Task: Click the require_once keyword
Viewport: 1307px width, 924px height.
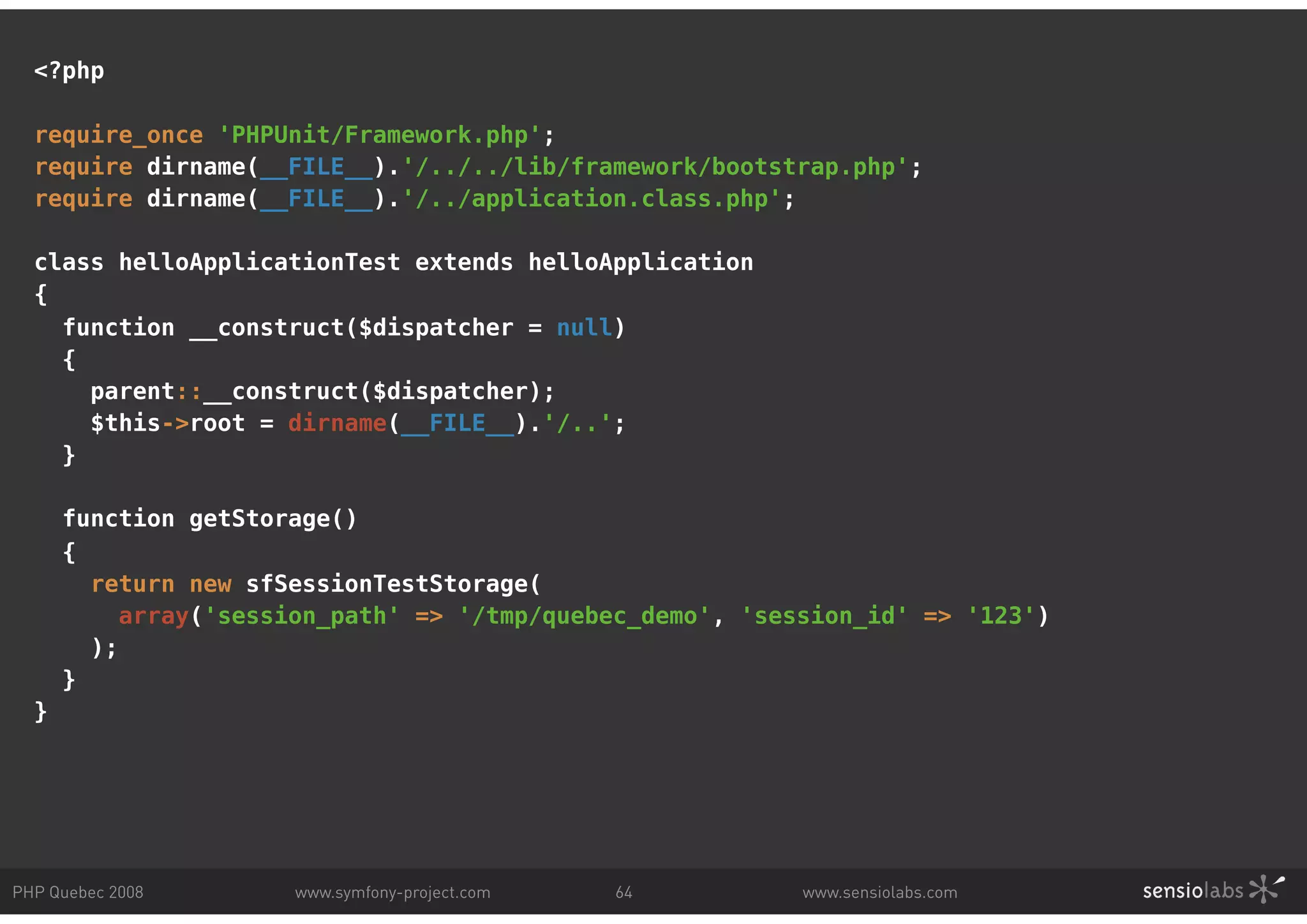Action: point(119,135)
